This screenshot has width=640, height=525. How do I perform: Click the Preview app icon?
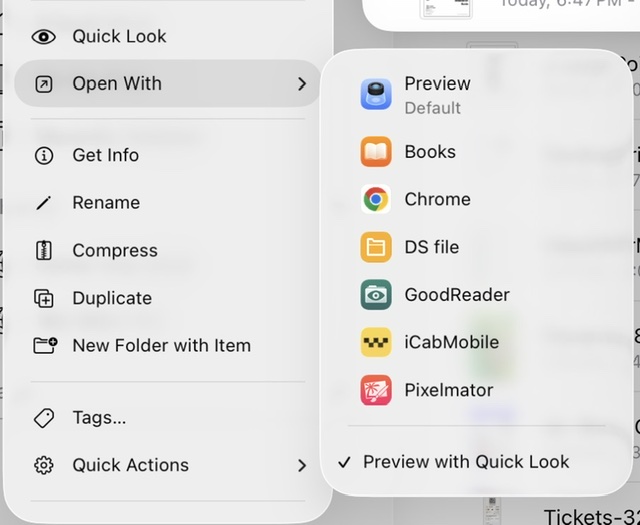376,94
